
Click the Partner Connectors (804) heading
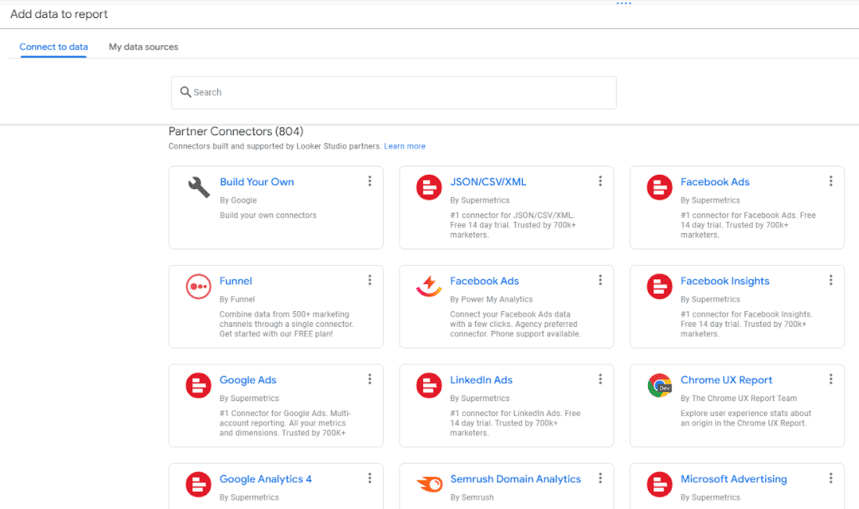point(236,131)
